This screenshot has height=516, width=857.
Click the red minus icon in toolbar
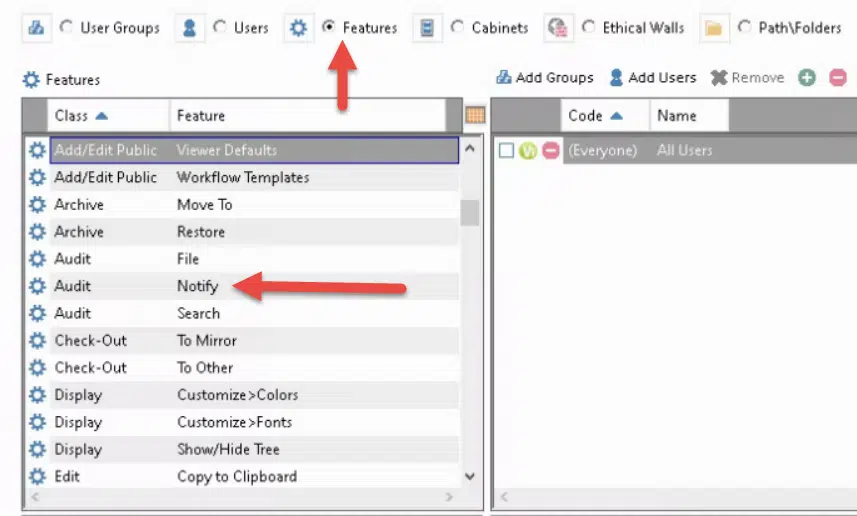(x=838, y=78)
